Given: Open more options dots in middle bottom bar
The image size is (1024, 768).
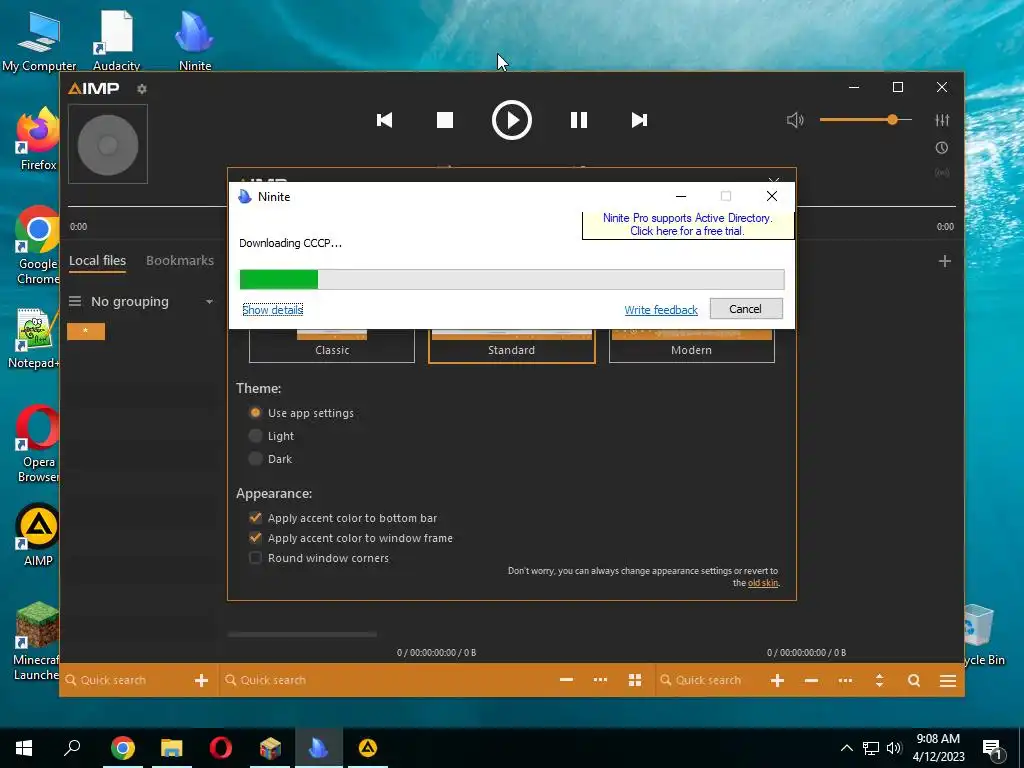Looking at the screenshot, I should click(x=600, y=680).
